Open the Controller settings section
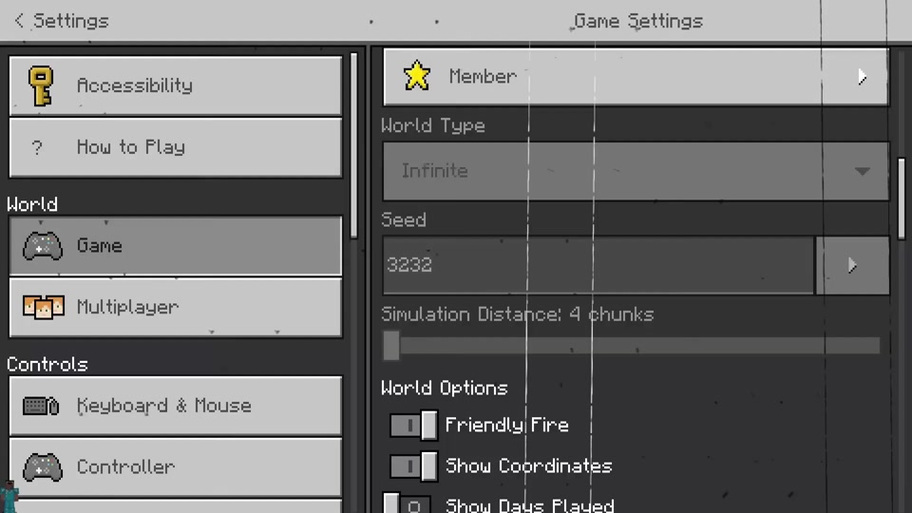Screen dimensions: 912x513 pyautogui.click(x=176, y=467)
